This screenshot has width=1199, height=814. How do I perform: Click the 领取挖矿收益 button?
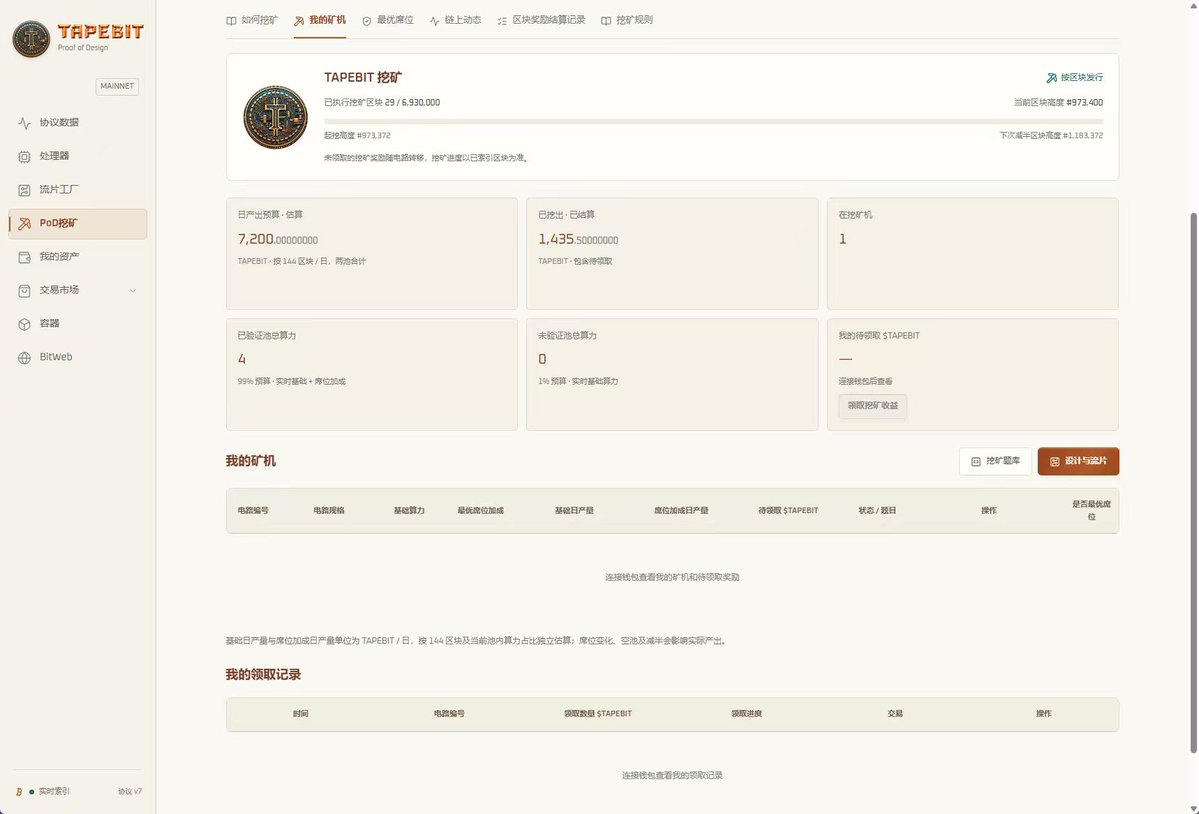872,406
